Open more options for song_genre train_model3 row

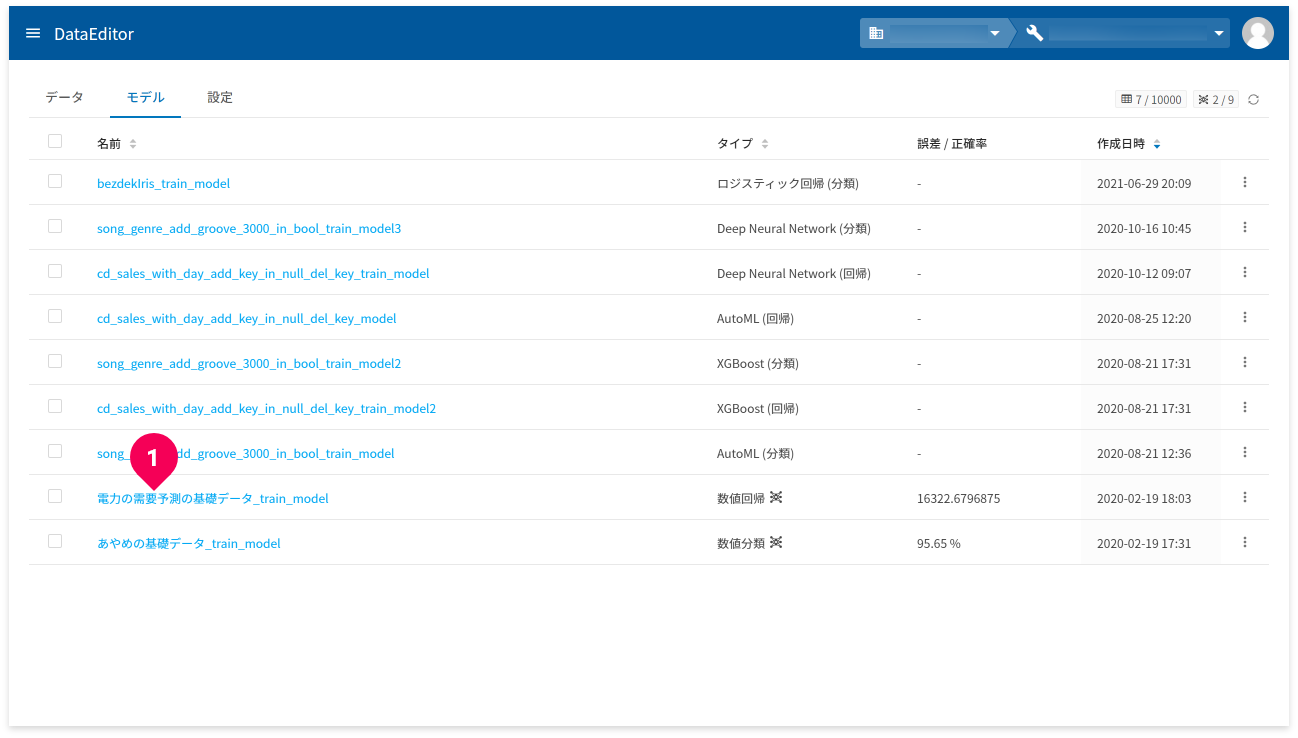[x=1245, y=227]
